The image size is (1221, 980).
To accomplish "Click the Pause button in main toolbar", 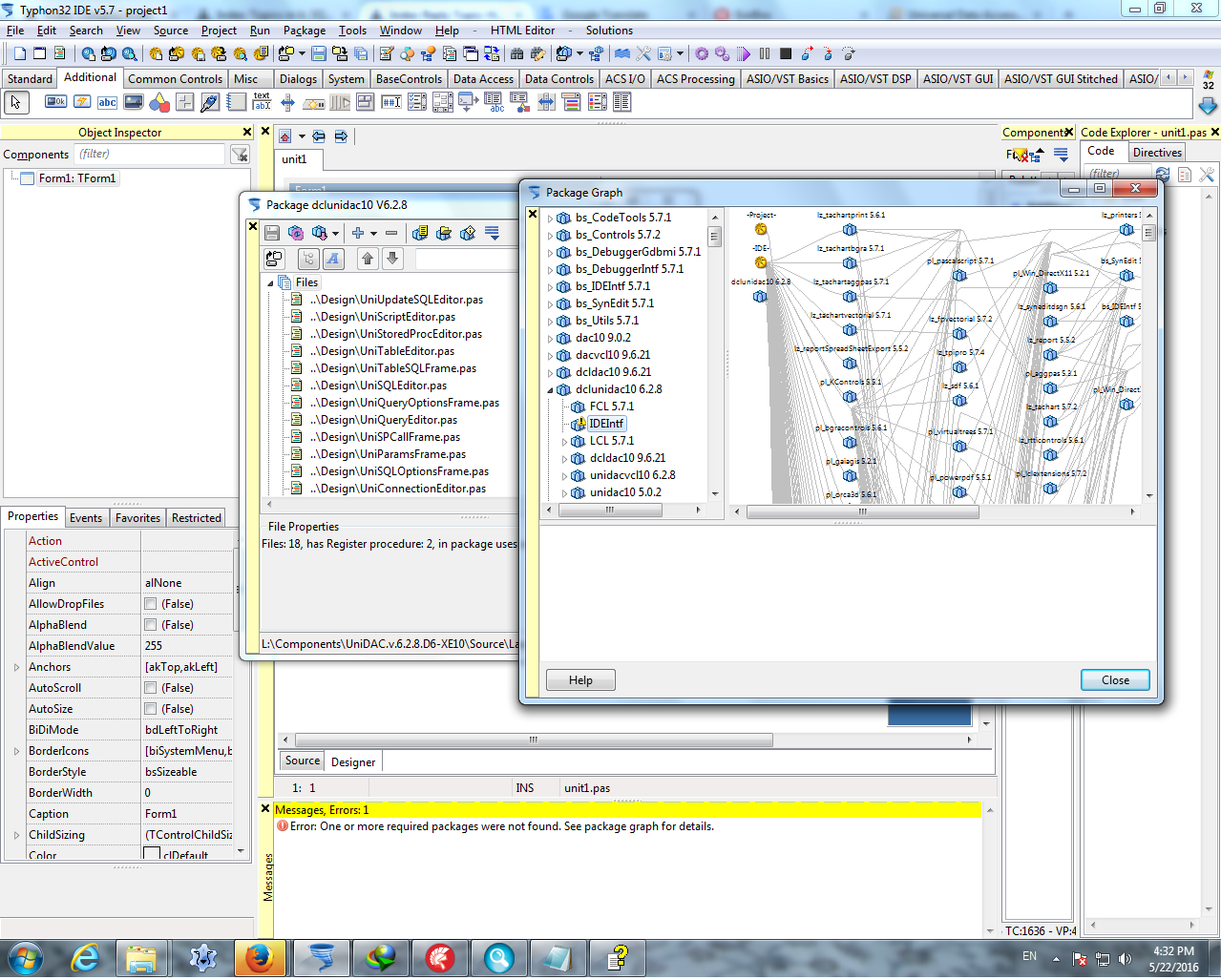I will (765, 54).
